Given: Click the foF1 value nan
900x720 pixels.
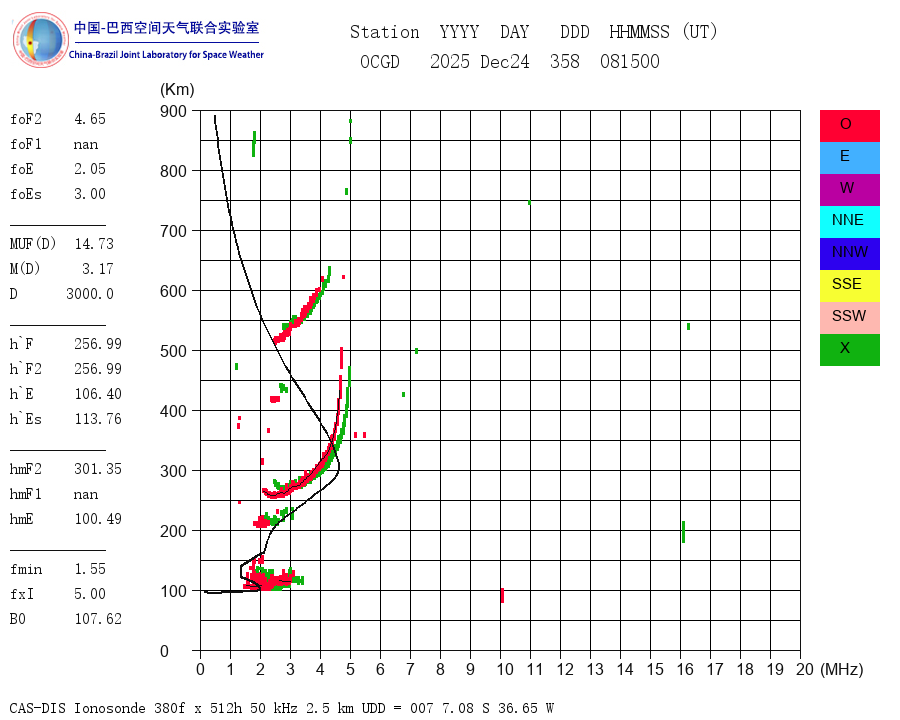Looking at the screenshot, I should pos(86,144).
